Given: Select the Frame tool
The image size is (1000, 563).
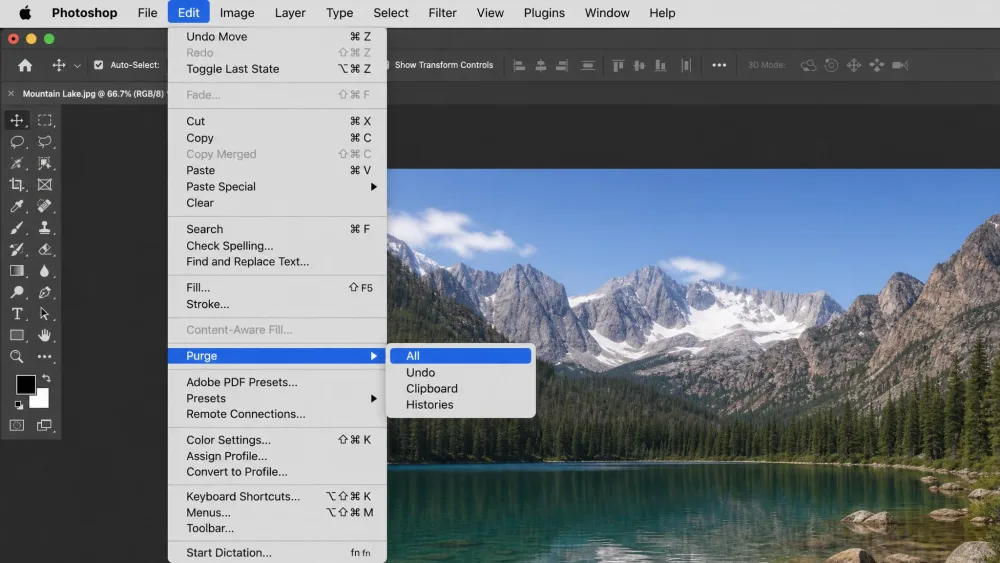Looking at the screenshot, I should 45,185.
